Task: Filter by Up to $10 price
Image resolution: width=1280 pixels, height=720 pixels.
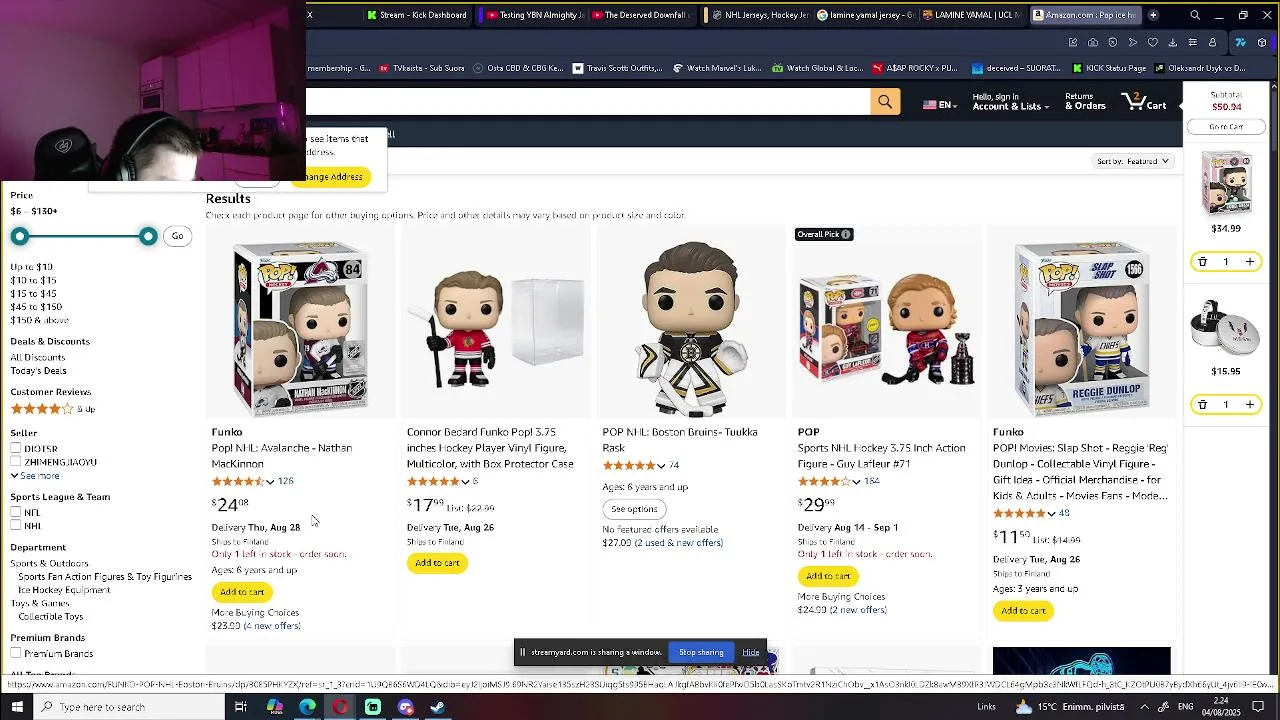Action: 32,268
